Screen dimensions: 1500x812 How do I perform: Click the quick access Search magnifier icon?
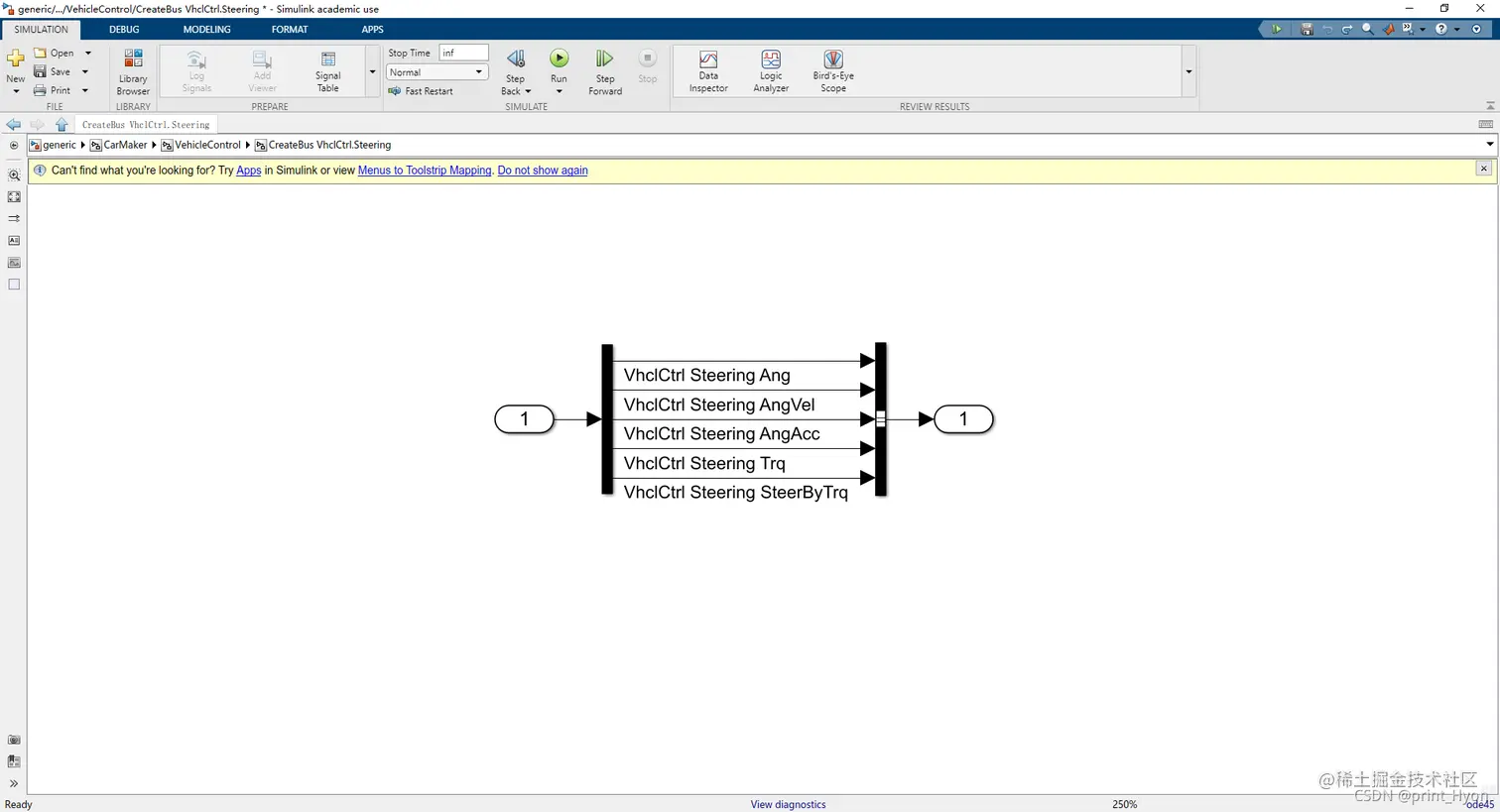coord(1368,29)
